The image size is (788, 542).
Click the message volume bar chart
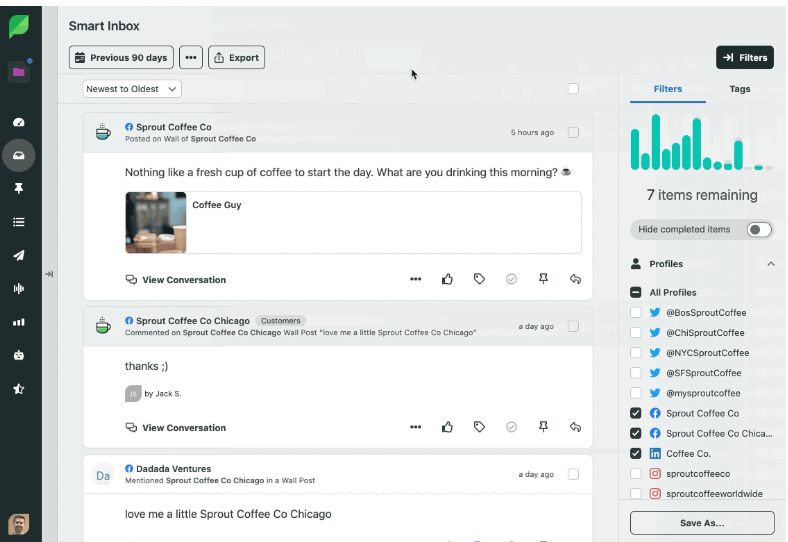tap(702, 142)
